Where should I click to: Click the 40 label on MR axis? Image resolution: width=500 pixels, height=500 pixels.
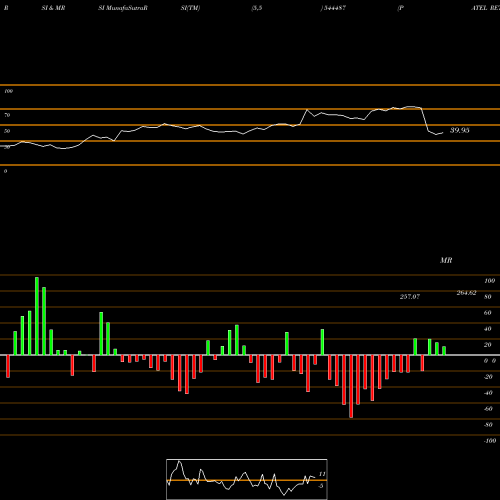point(487,329)
